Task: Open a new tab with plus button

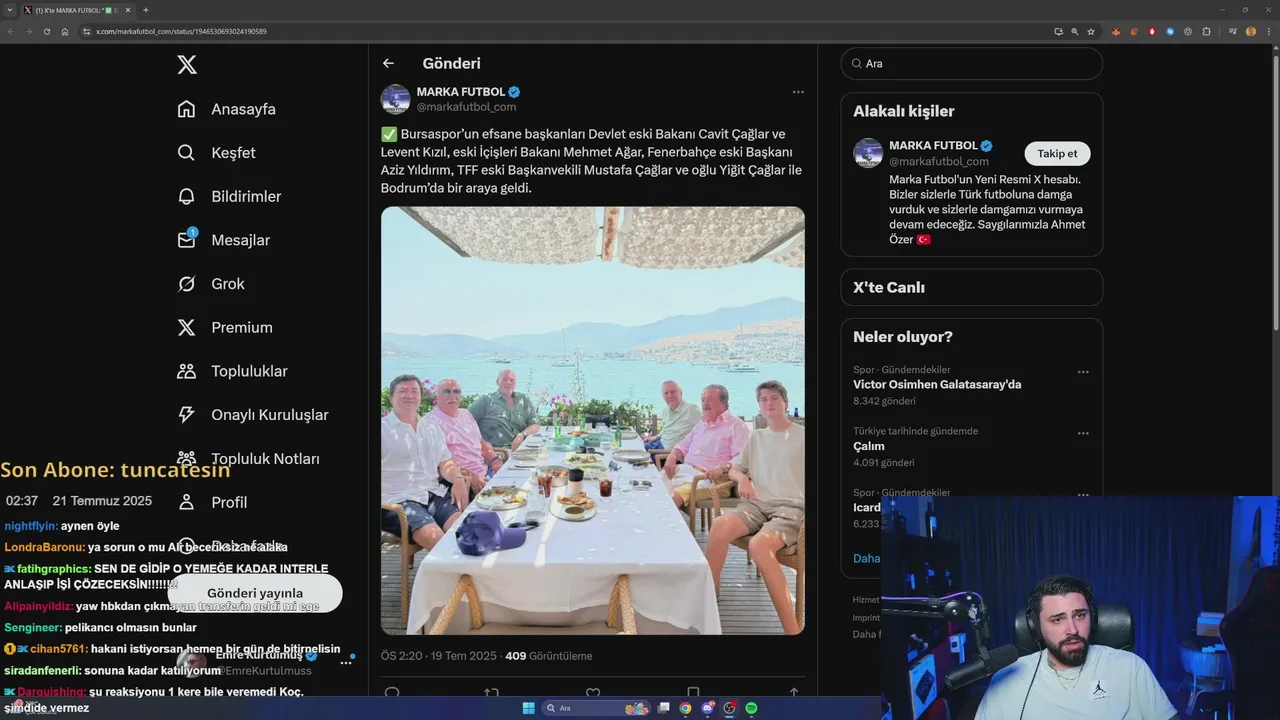Action: point(146,10)
